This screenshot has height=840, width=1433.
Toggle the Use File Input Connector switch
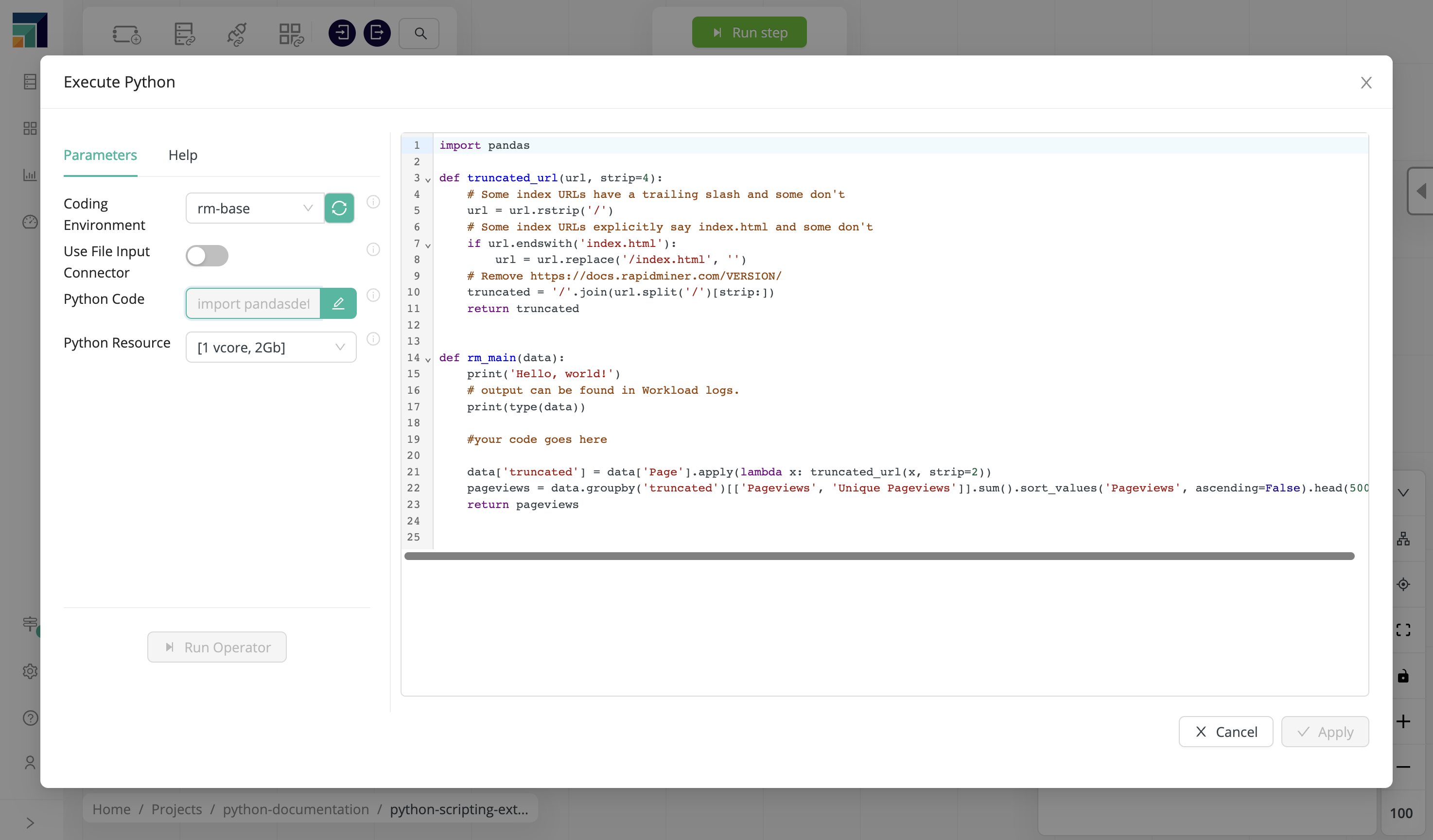coord(207,255)
